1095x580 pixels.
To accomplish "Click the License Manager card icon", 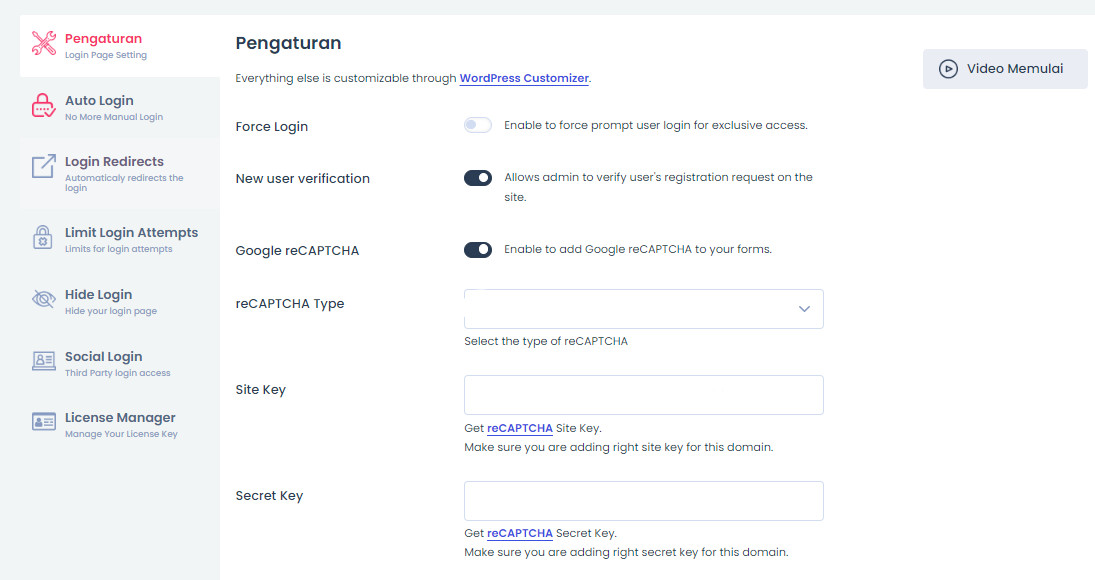I will pos(44,423).
